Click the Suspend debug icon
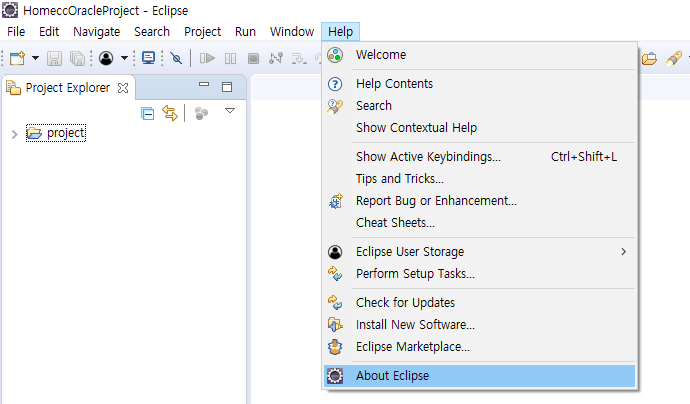Viewport: 690px width, 404px height. 231,59
